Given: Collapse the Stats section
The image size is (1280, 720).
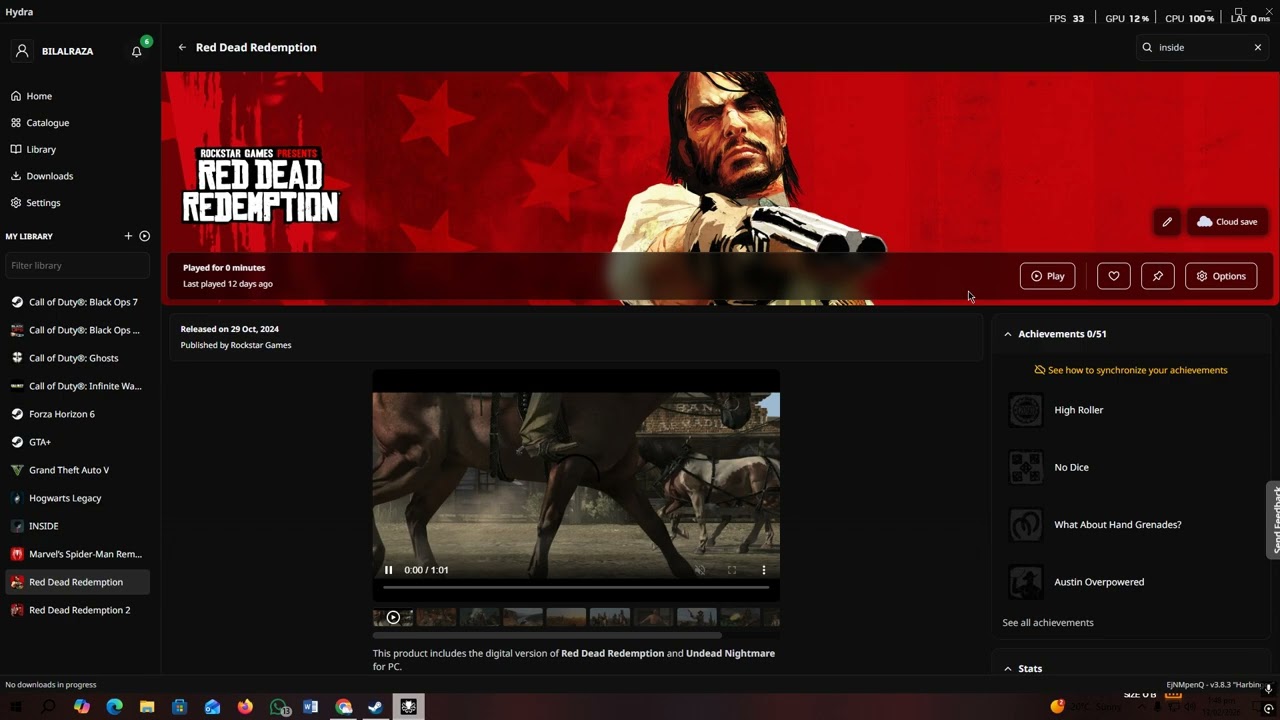Looking at the screenshot, I should tap(1007, 668).
